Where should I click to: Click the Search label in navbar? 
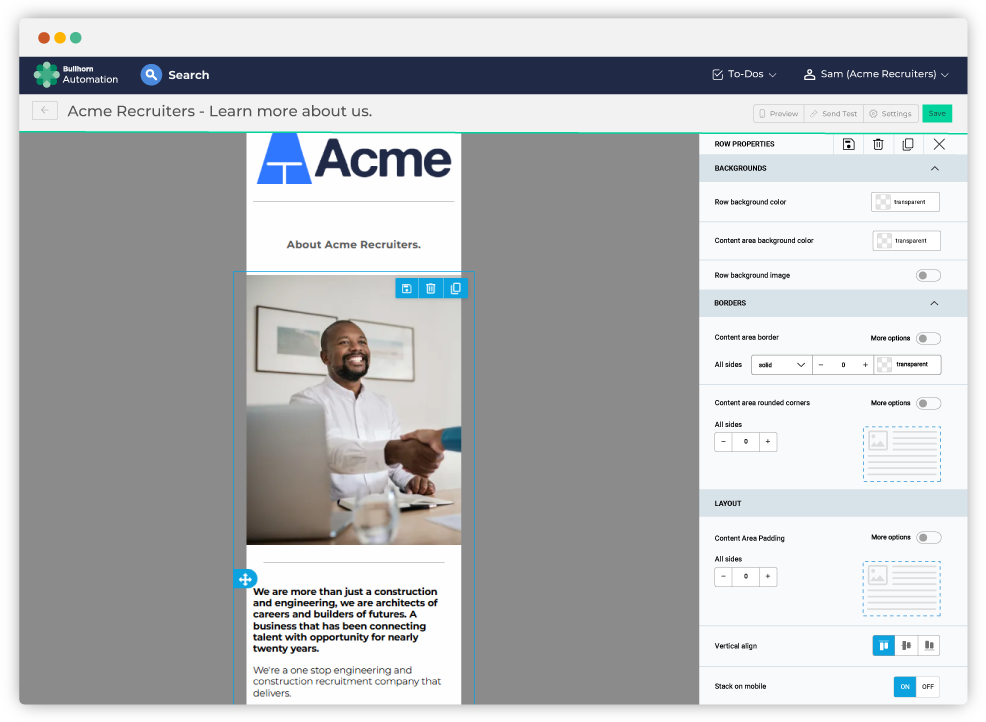tap(189, 75)
